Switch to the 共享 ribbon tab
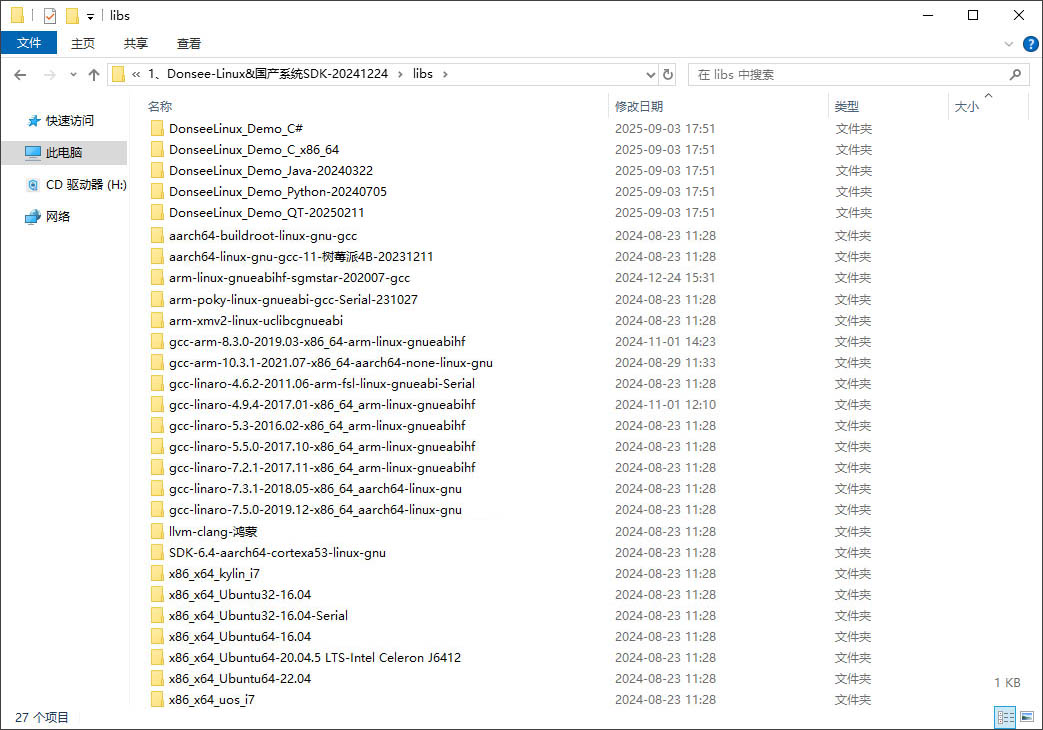 click(x=135, y=43)
